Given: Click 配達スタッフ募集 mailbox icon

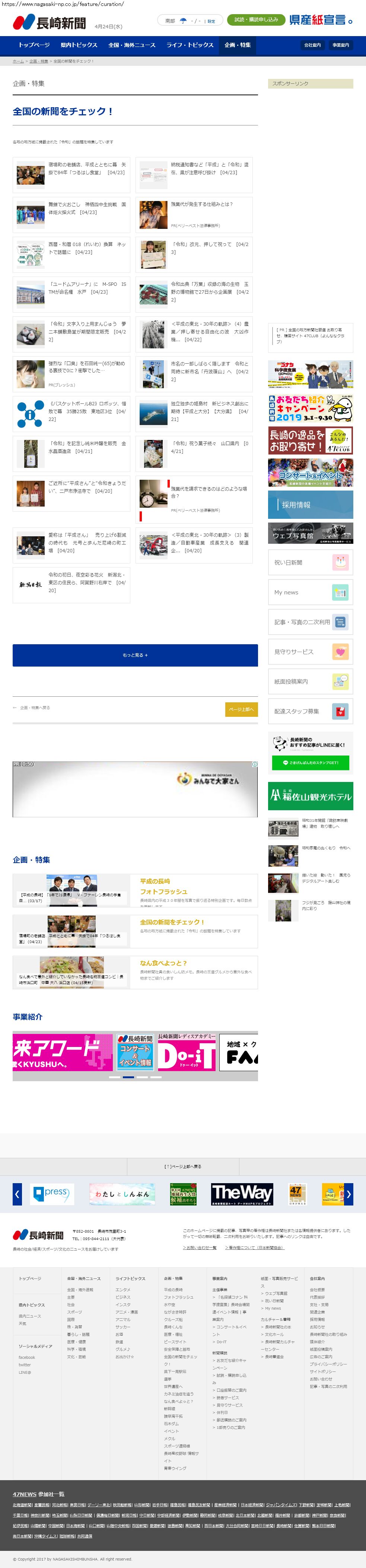Looking at the screenshot, I should point(340,711).
